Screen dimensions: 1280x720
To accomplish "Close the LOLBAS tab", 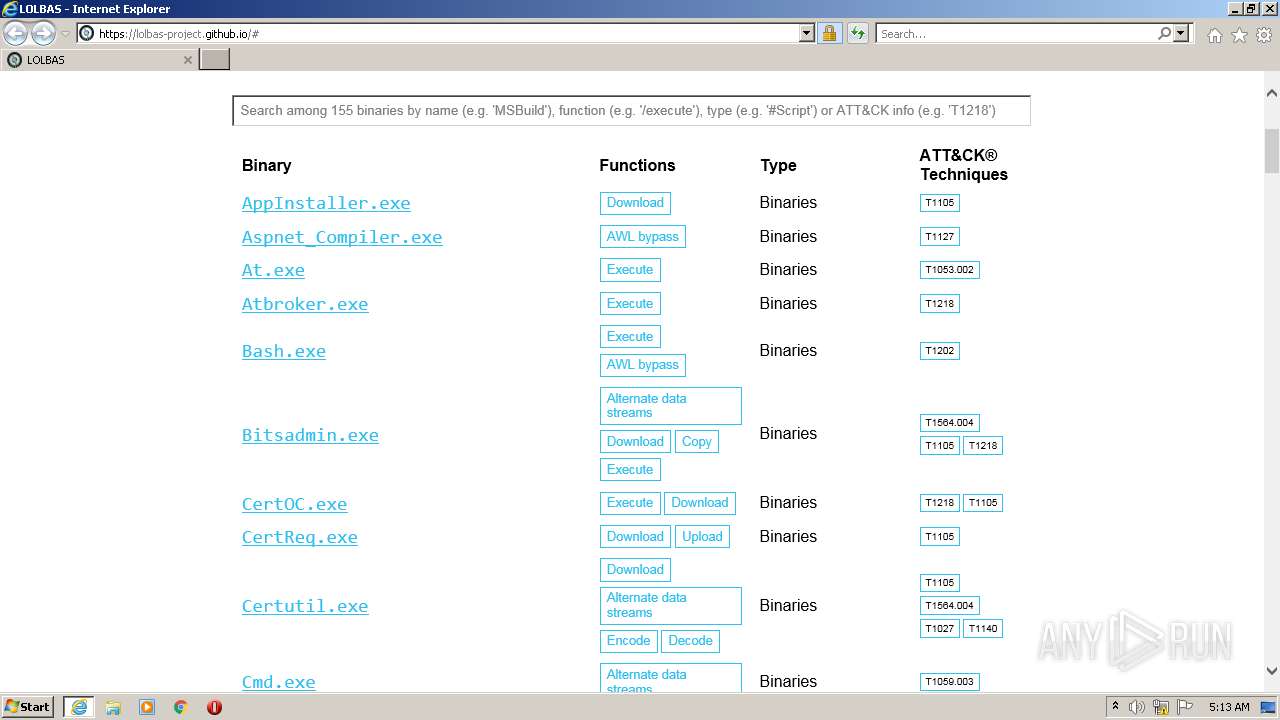I will pos(187,60).
